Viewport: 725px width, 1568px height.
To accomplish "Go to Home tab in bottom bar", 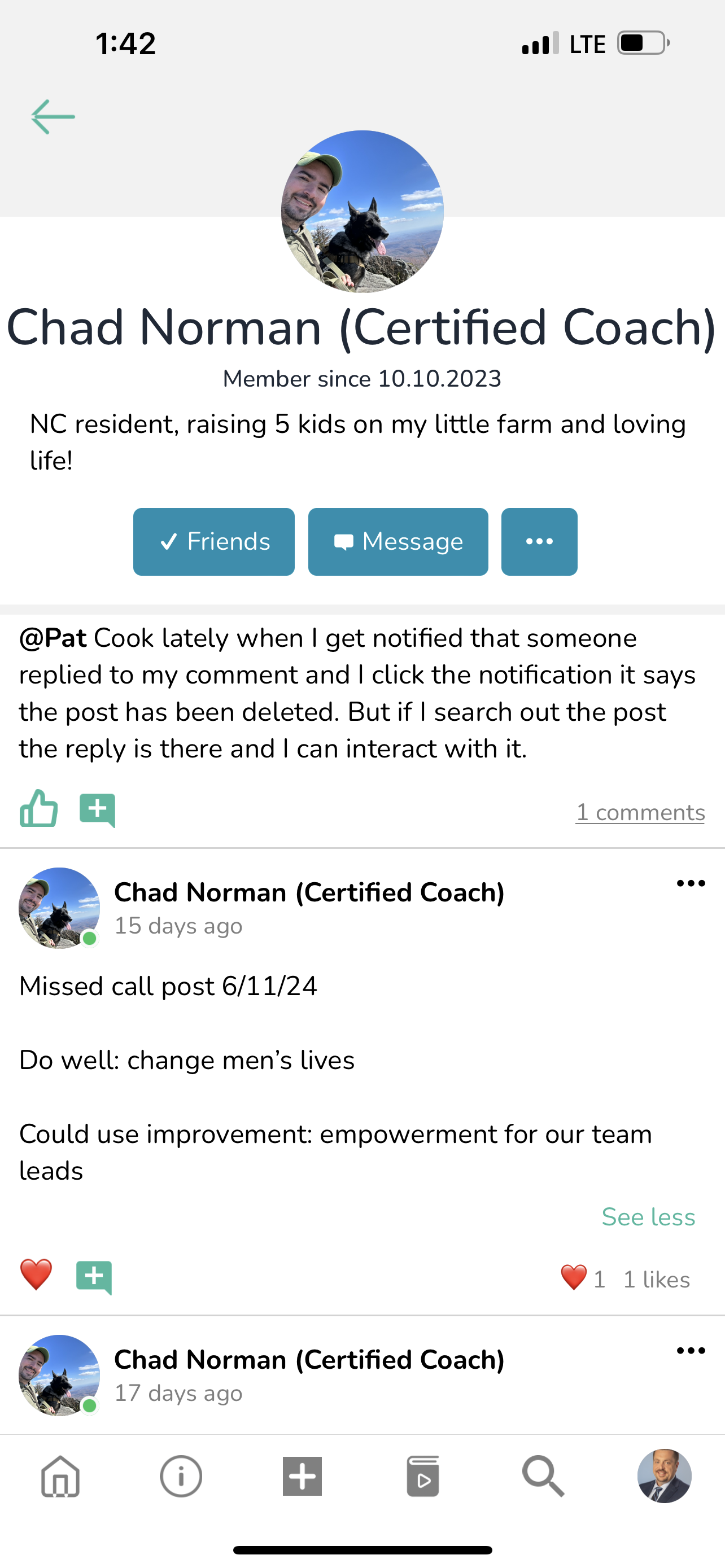I will click(60, 1476).
